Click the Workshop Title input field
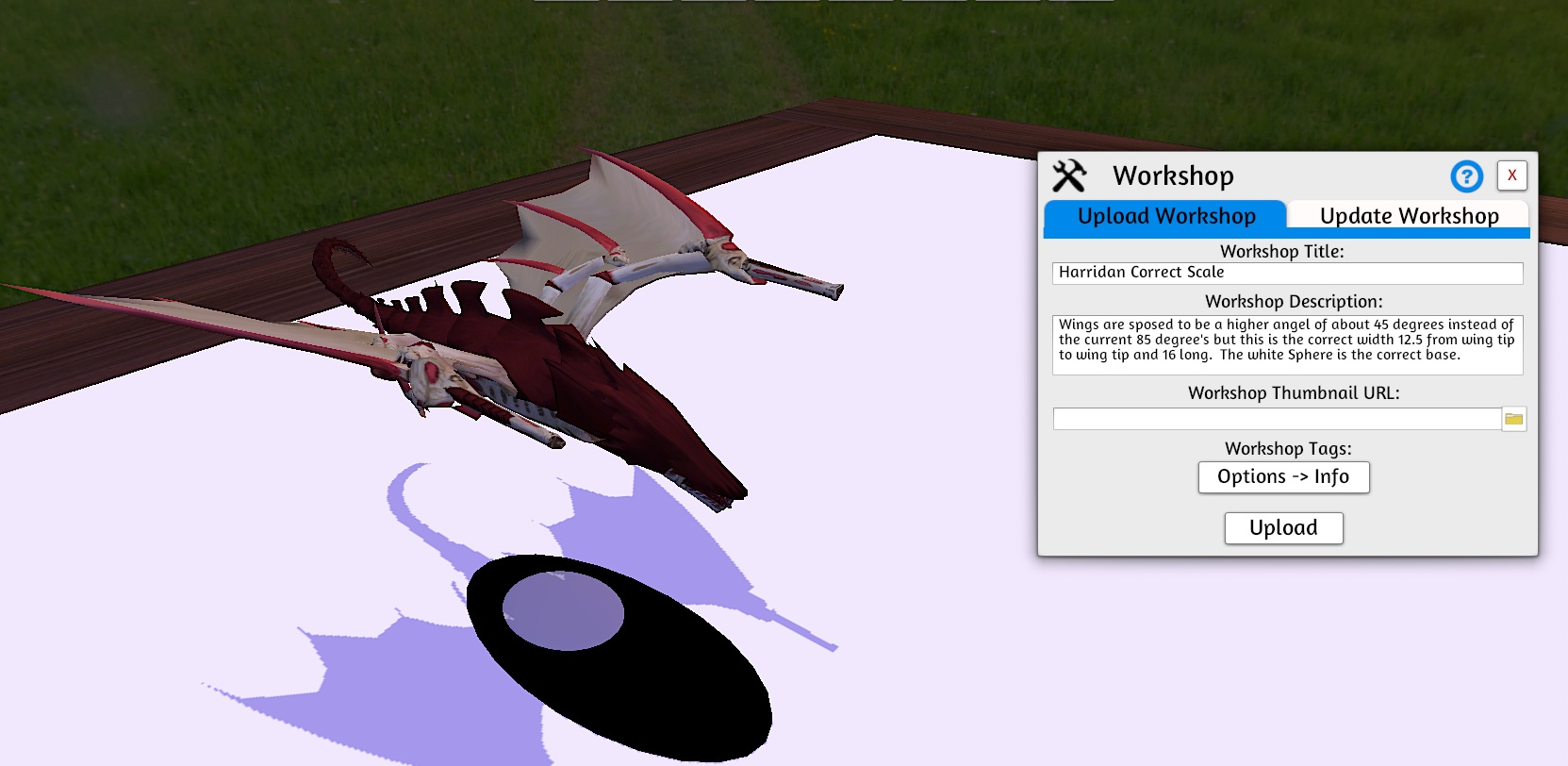The height and width of the screenshot is (766, 1568). [x=1287, y=273]
